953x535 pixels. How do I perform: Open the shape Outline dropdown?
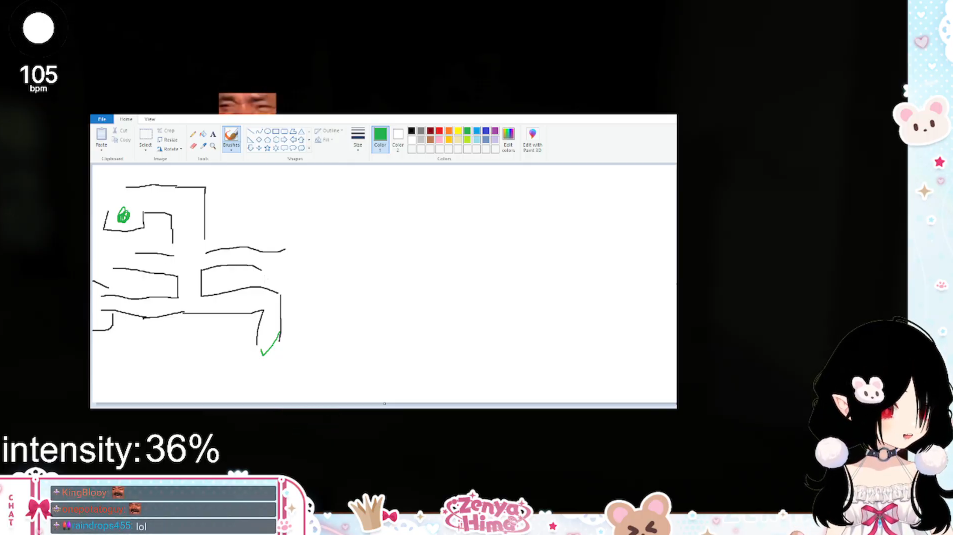point(329,130)
